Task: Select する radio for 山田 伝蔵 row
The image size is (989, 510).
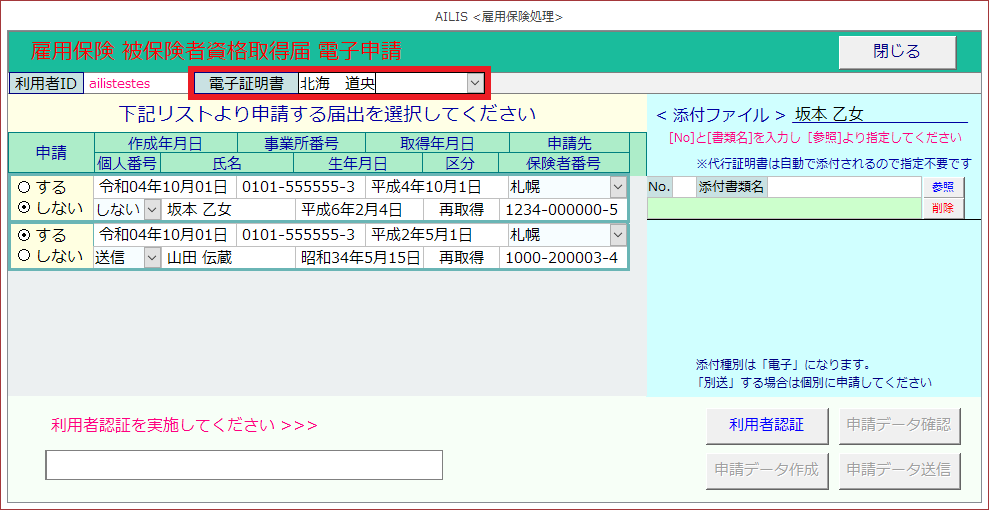Action: click(24, 235)
